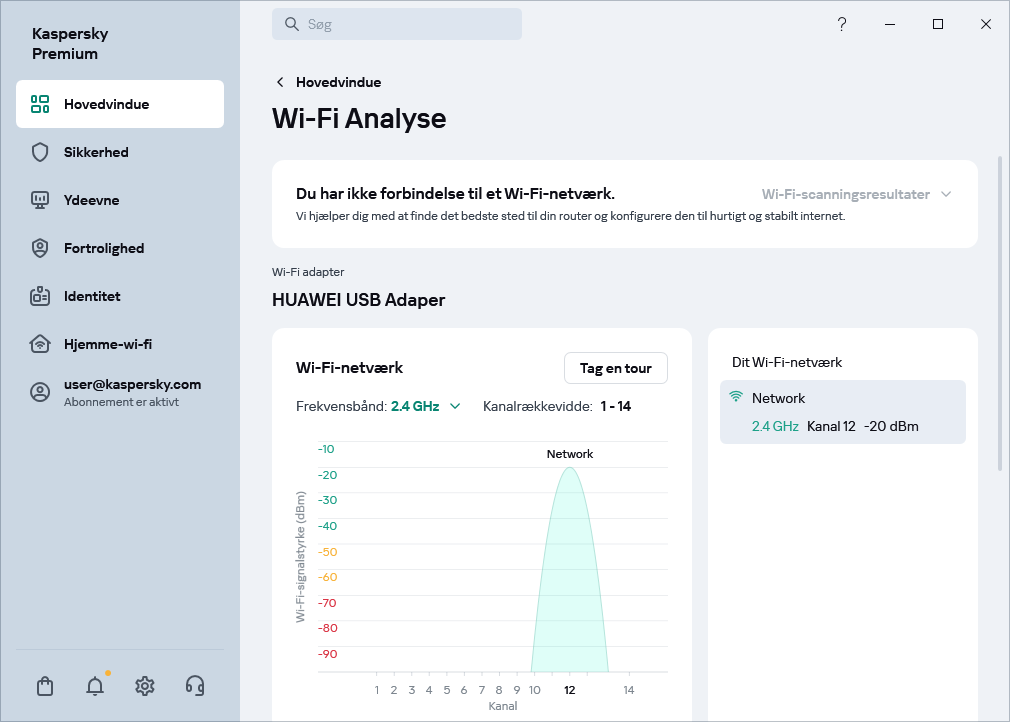Click the Wi-Fi signal icon next to Network

734,397
